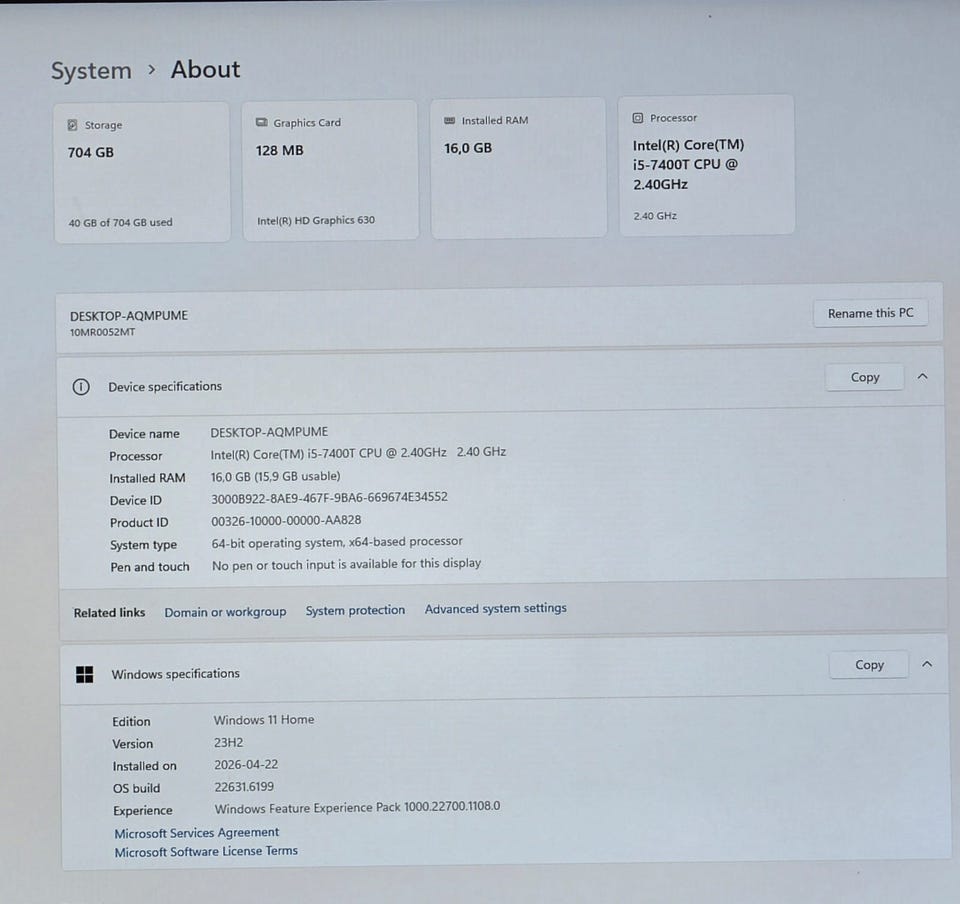Click Device ID value 3000B922-8AE9-467F-9BA6-669674E34552
The width and height of the screenshot is (960, 904).
coord(329,498)
